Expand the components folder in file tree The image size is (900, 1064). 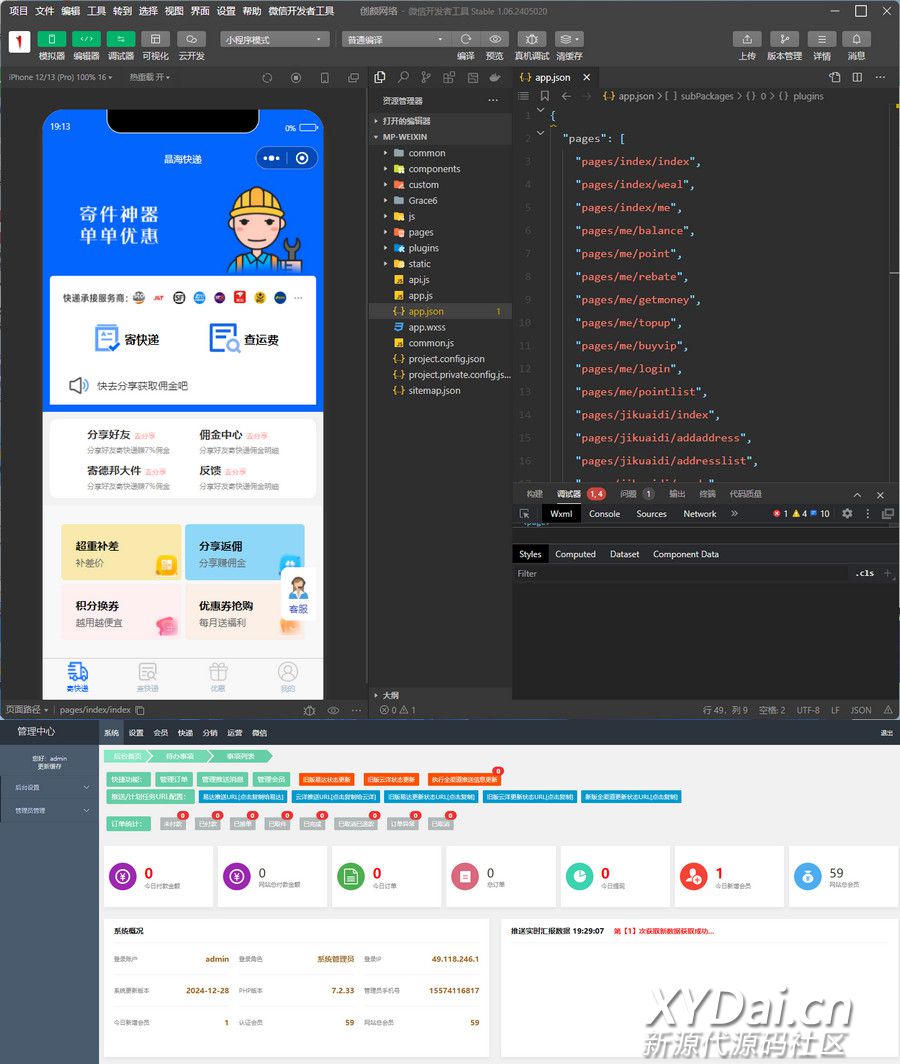pyautogui.click(x=434, y=169)
